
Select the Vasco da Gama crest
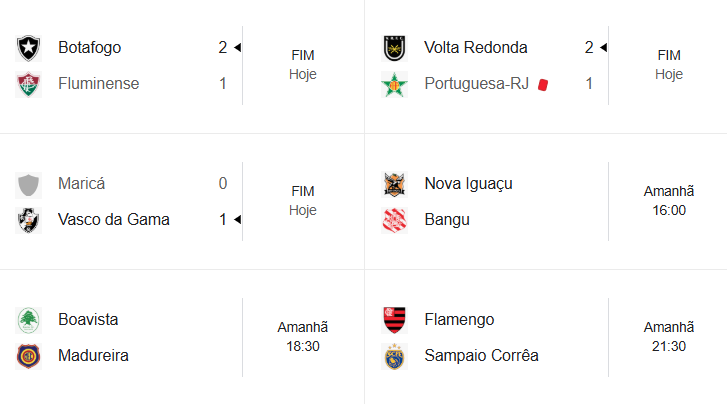(28, 220)
